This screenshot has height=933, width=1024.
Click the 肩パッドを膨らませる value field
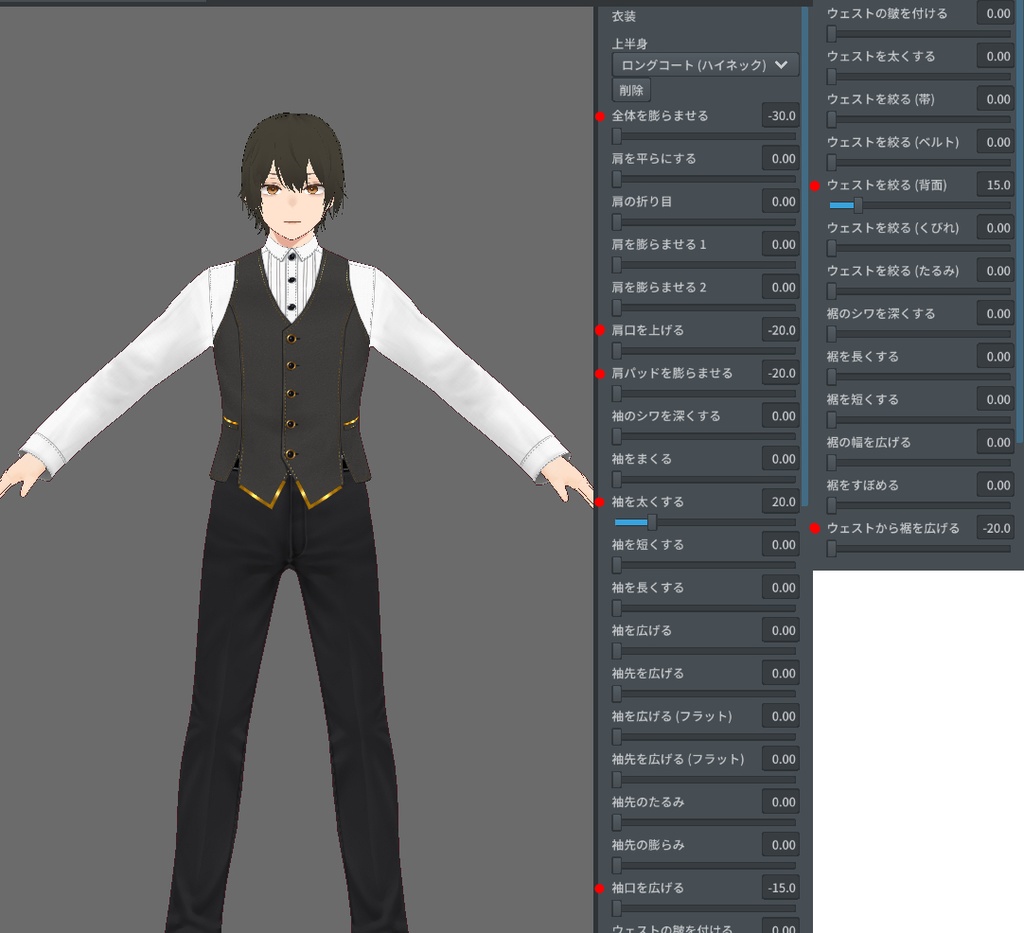780,373
